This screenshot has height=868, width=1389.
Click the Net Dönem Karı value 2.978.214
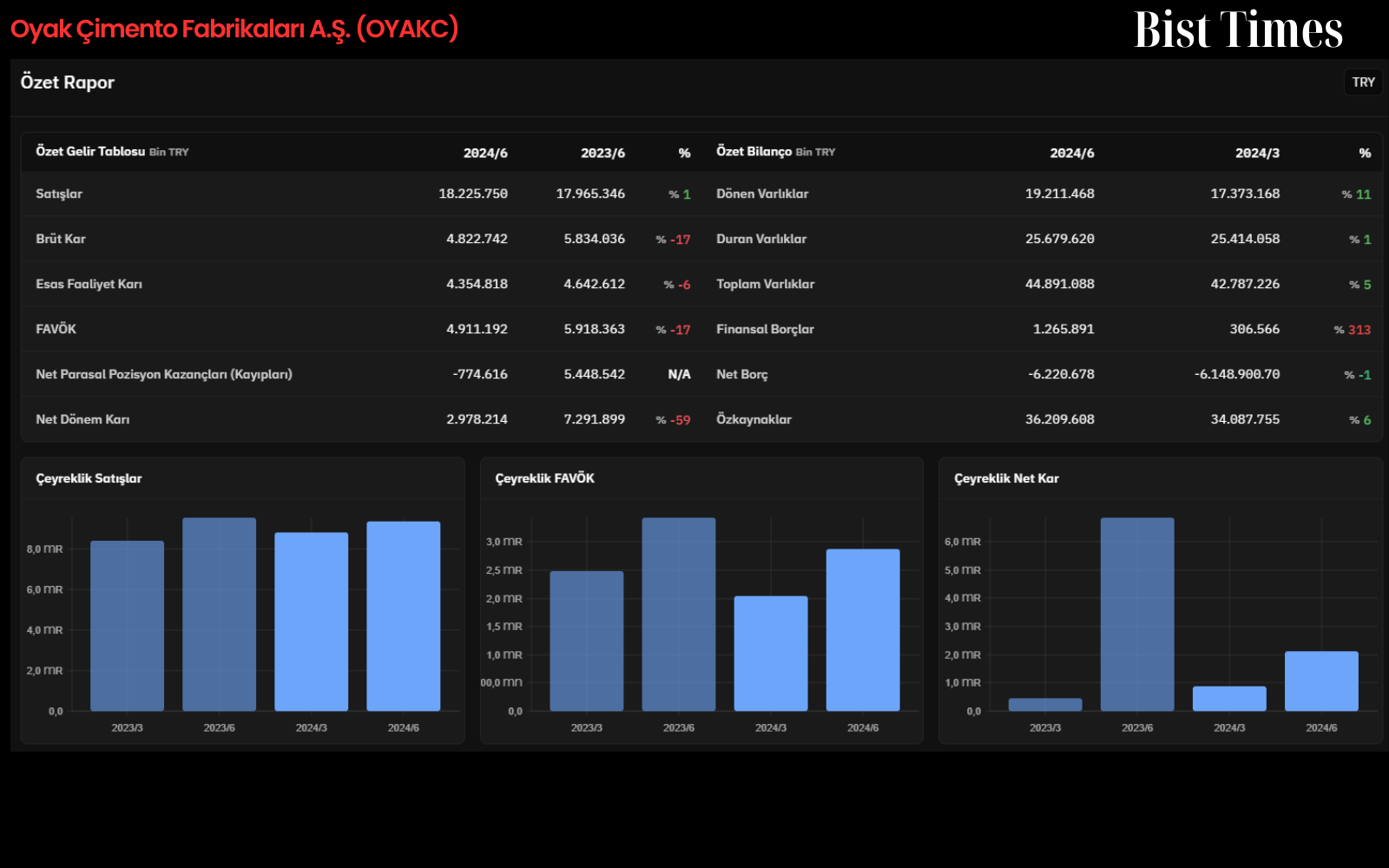coord(477,419)
